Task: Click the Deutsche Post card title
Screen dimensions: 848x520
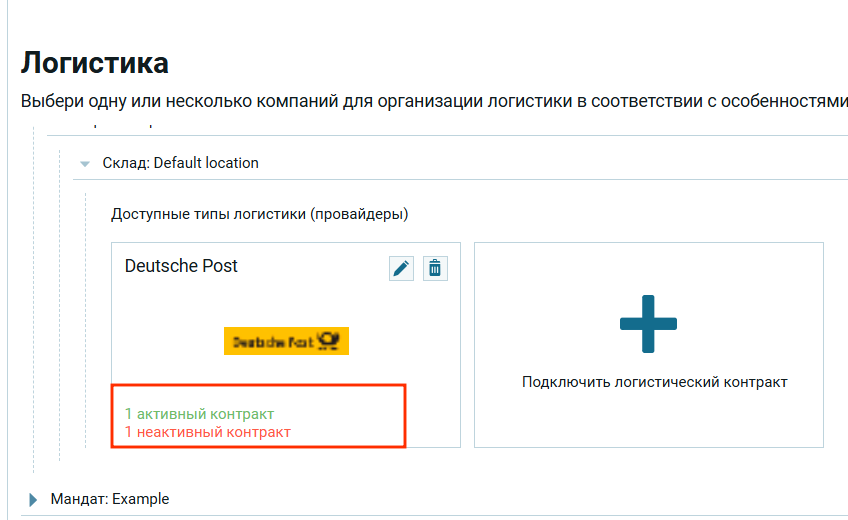Action: [x=181, y=266]
